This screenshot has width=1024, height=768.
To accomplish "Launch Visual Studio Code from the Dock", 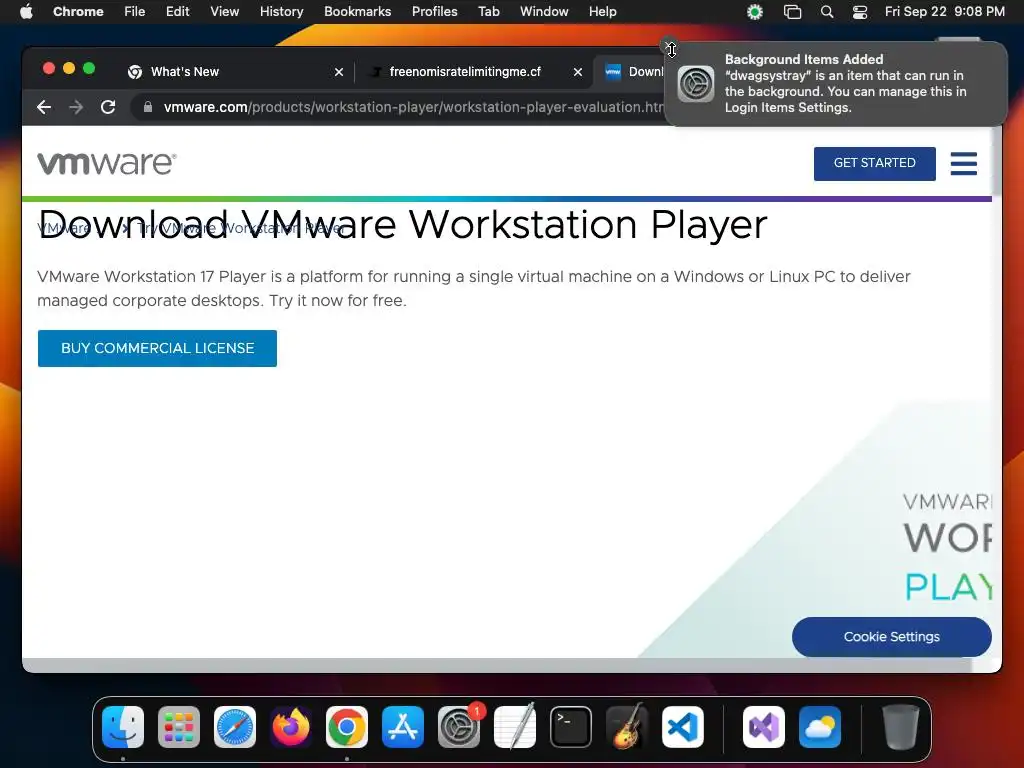I will click(x=683, y=727).
